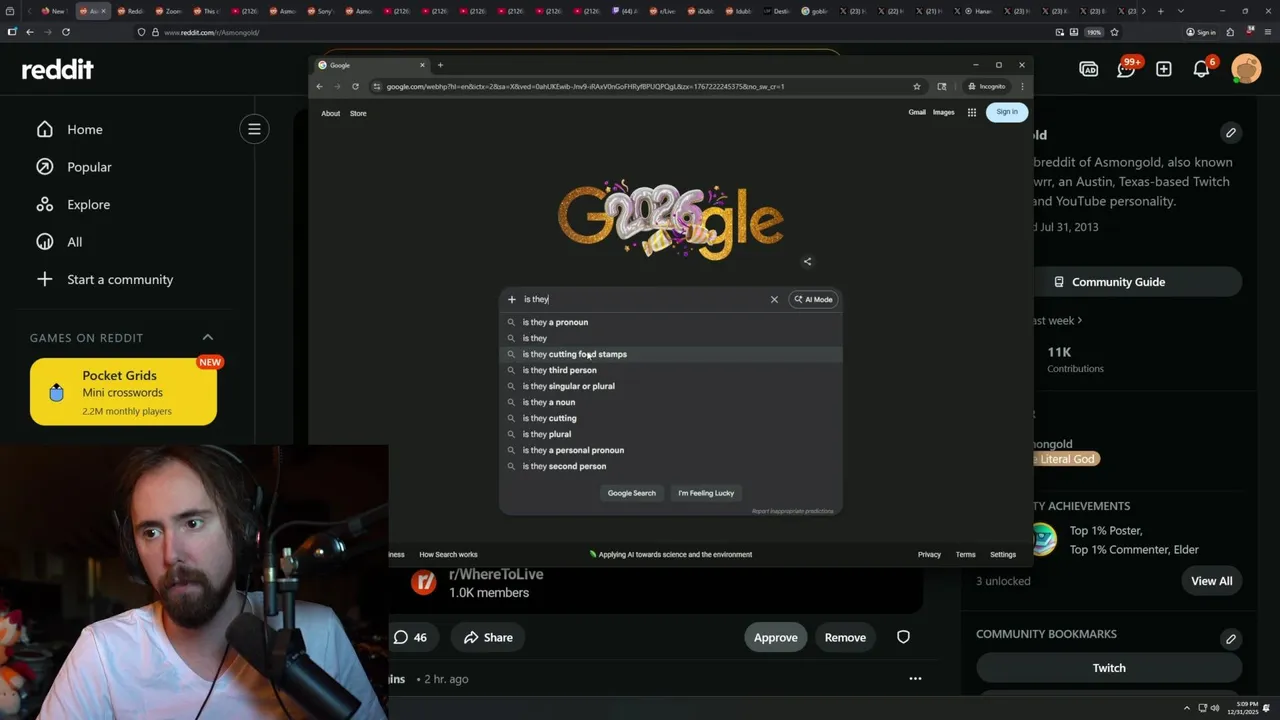
Task: Remove the Reddit post
Action: [x=845, y=637]
